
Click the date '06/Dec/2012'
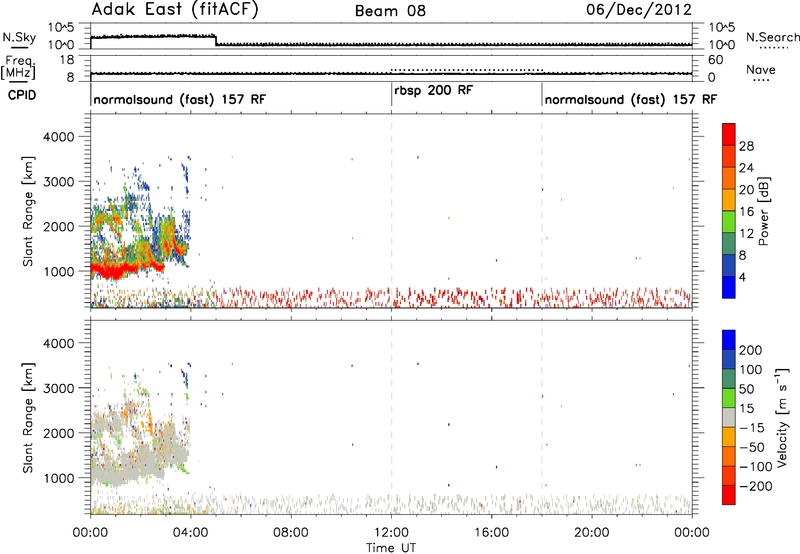pos(639,10)
